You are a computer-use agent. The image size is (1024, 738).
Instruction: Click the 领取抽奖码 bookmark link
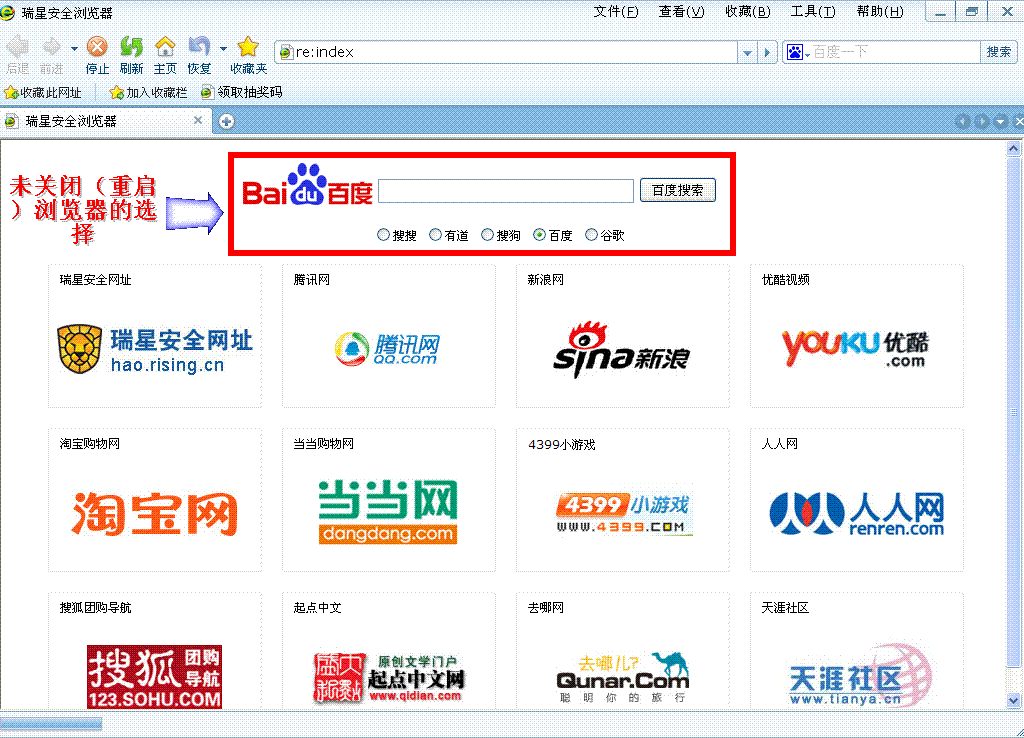[242, 92]
